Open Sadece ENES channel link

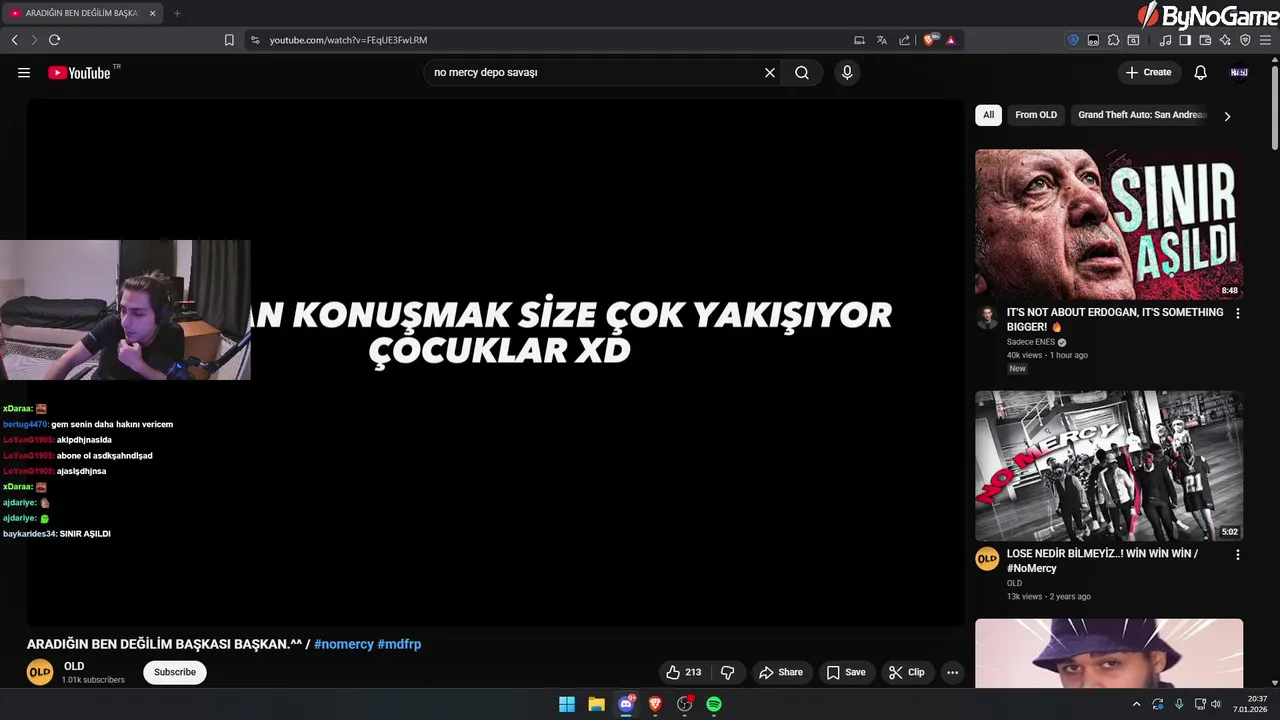pos(1031,342)
